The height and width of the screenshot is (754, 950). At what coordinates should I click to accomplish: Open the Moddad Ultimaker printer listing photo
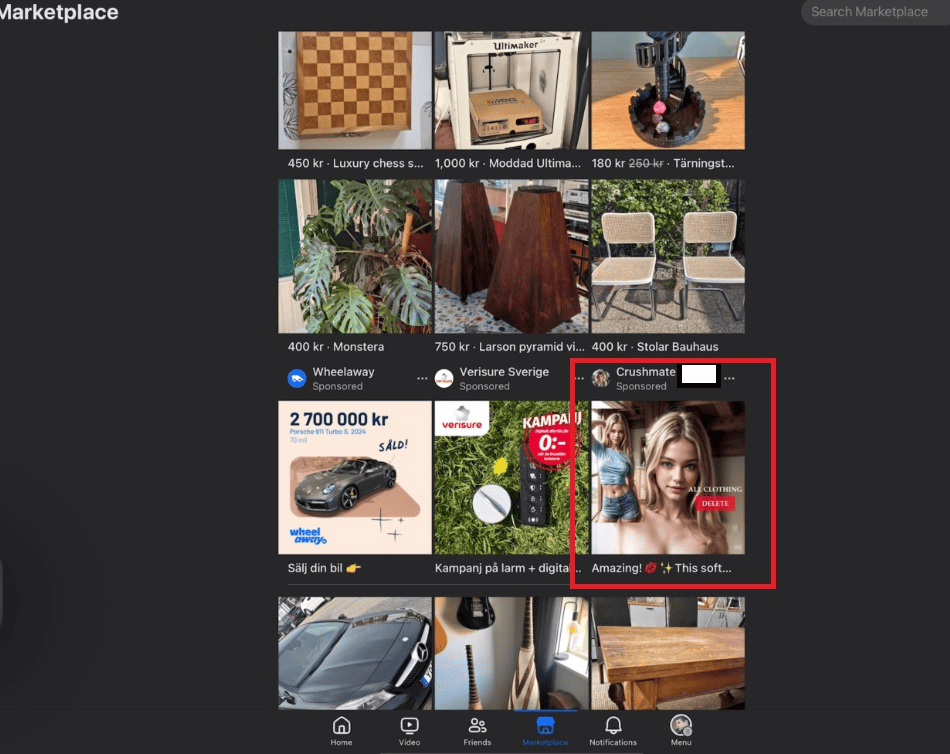click(511, 90)
